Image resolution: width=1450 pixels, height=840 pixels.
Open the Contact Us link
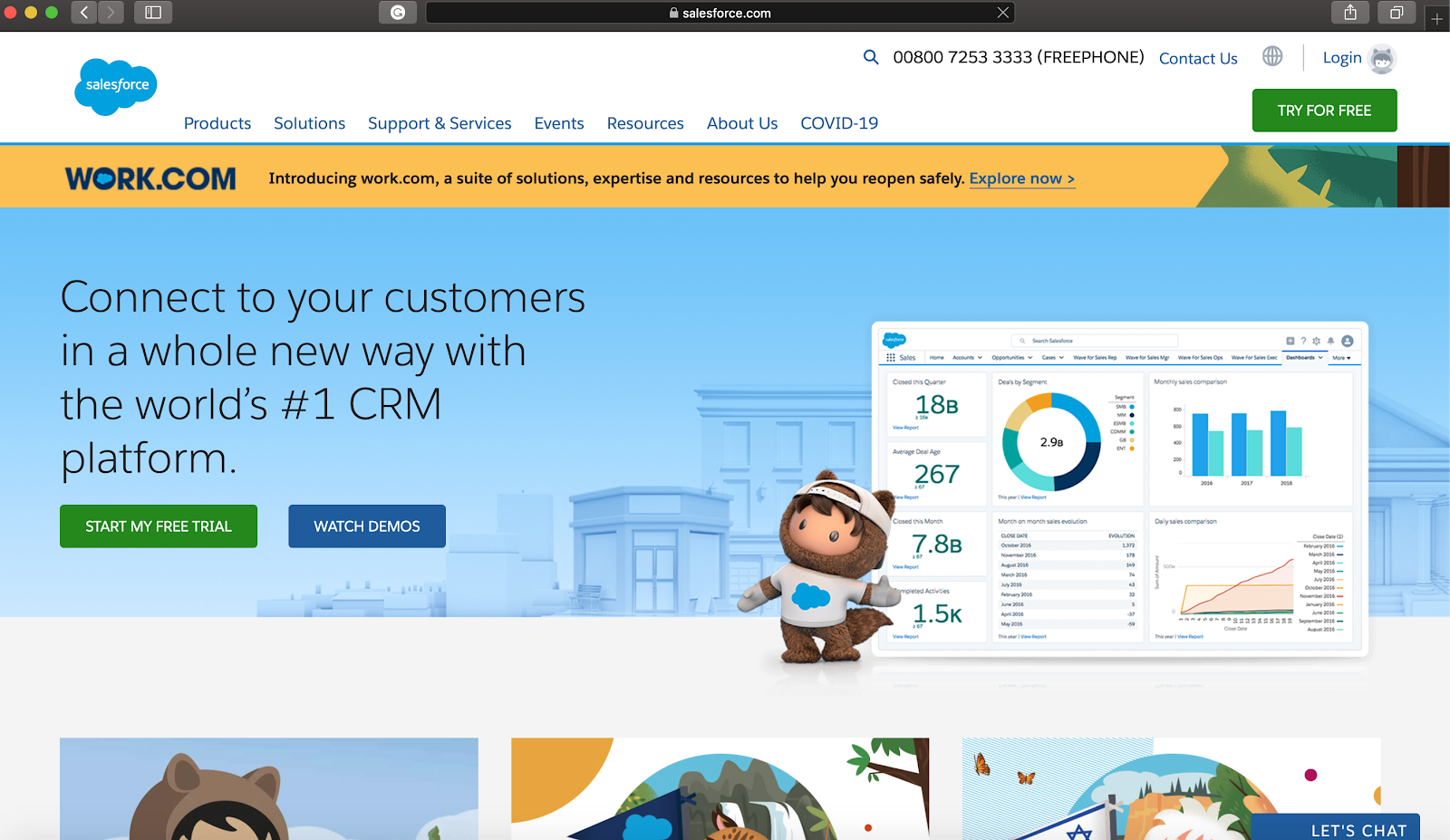(x=1198, y=59)
